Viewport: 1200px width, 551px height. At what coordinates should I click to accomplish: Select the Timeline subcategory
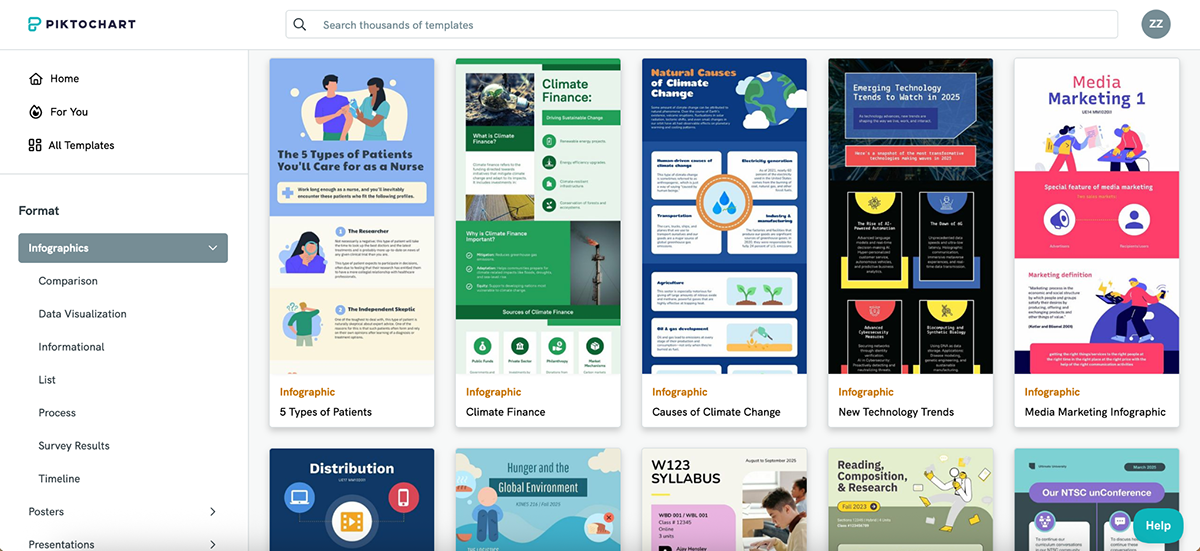[x=59, y=479]
